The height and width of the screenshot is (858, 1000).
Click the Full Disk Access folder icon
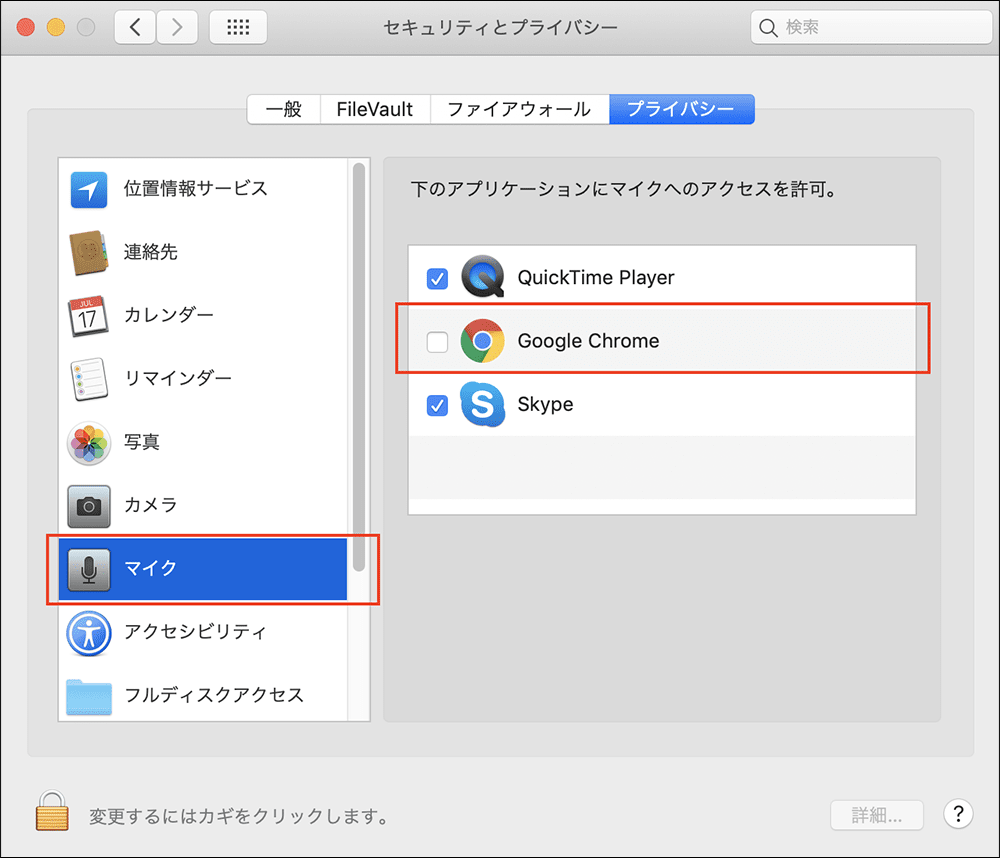click(89, 696)
